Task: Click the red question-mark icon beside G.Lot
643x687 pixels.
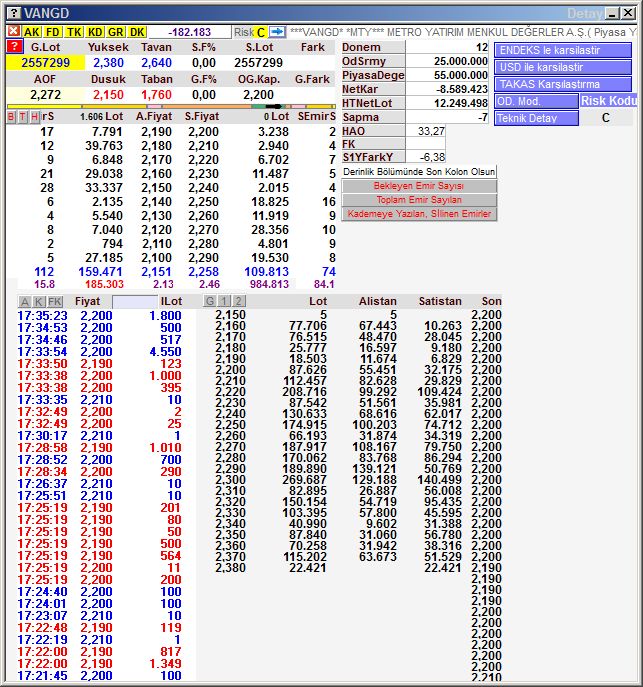Action: pyautogui.click(x=14, y=46)
